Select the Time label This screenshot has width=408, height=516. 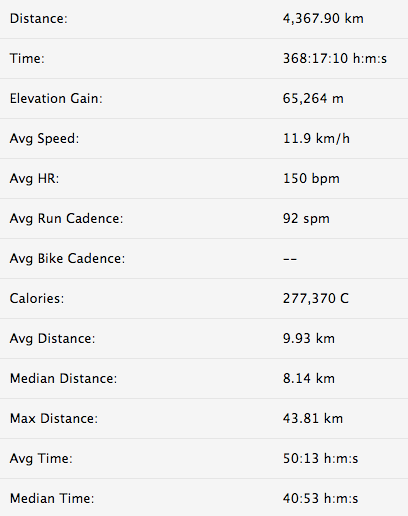click(27, 58)
